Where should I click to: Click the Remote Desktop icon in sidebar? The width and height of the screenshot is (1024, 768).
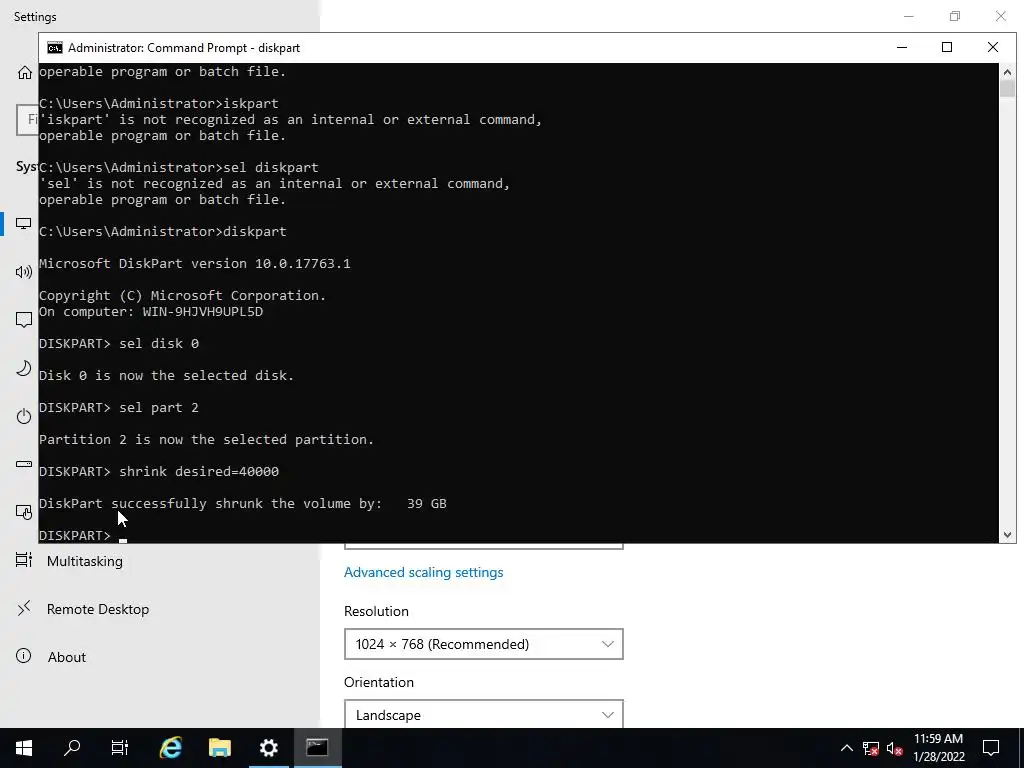24,609
